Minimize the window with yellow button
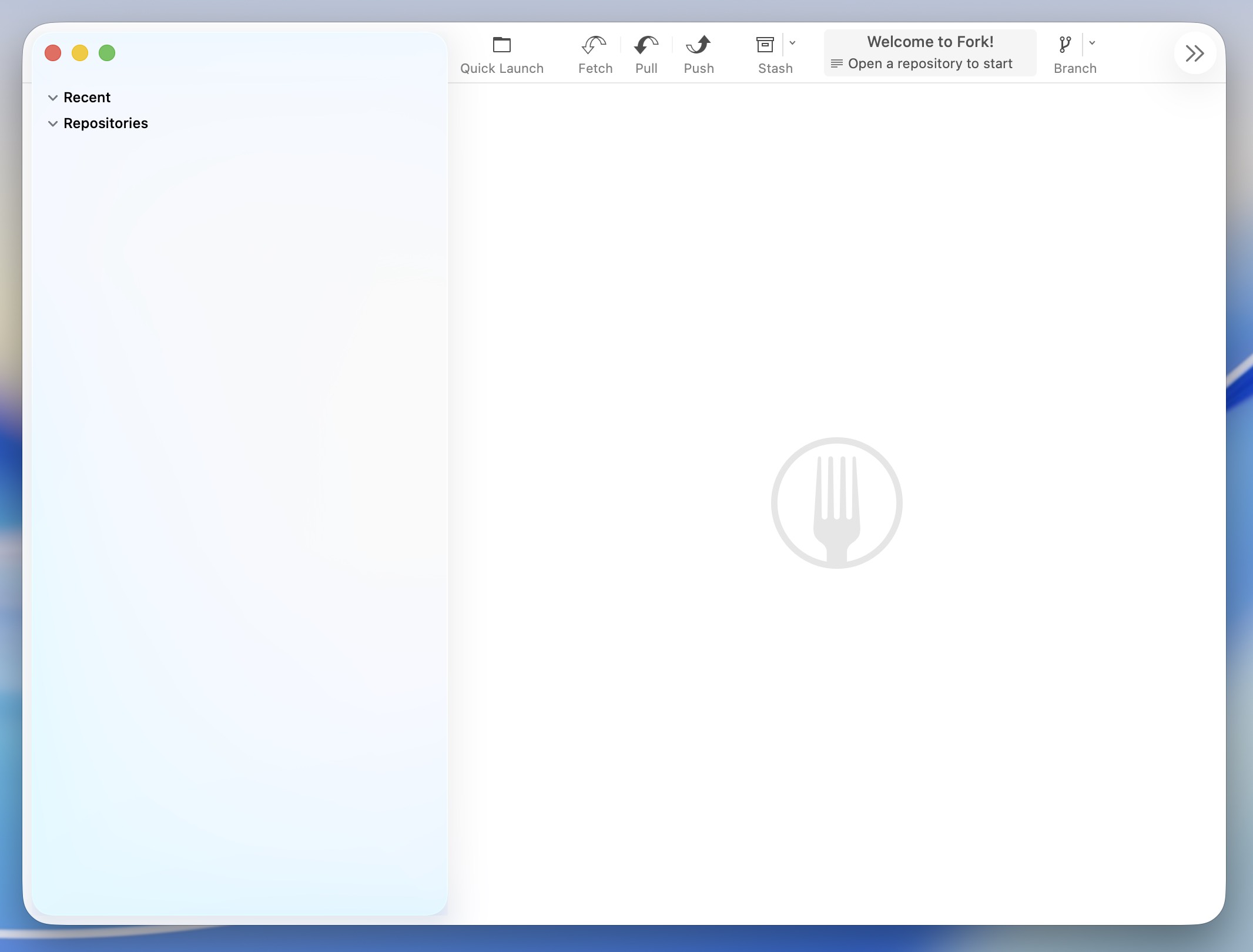1253x952 pixels. pos(80,53)
